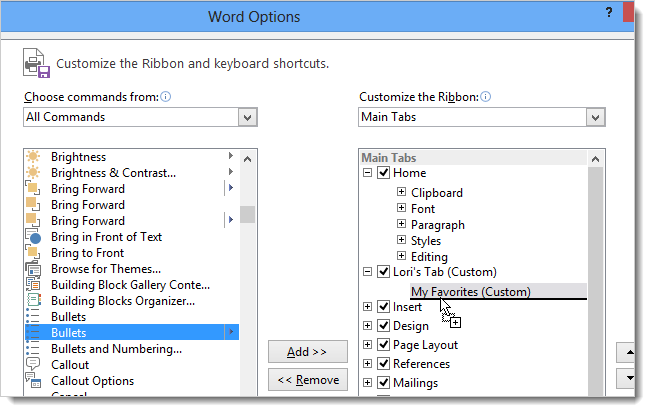This screenshot has width=650, height=412.
Task: Click the Bring to Front icon
Action: pyautogui.click(x=33, y=252)
